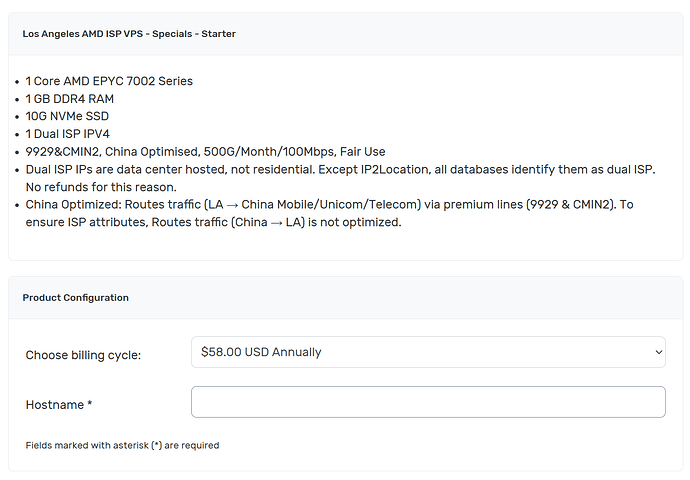Click the Choose billing cycle label
This screenshot has width=690, height=480.
point(83,355)
